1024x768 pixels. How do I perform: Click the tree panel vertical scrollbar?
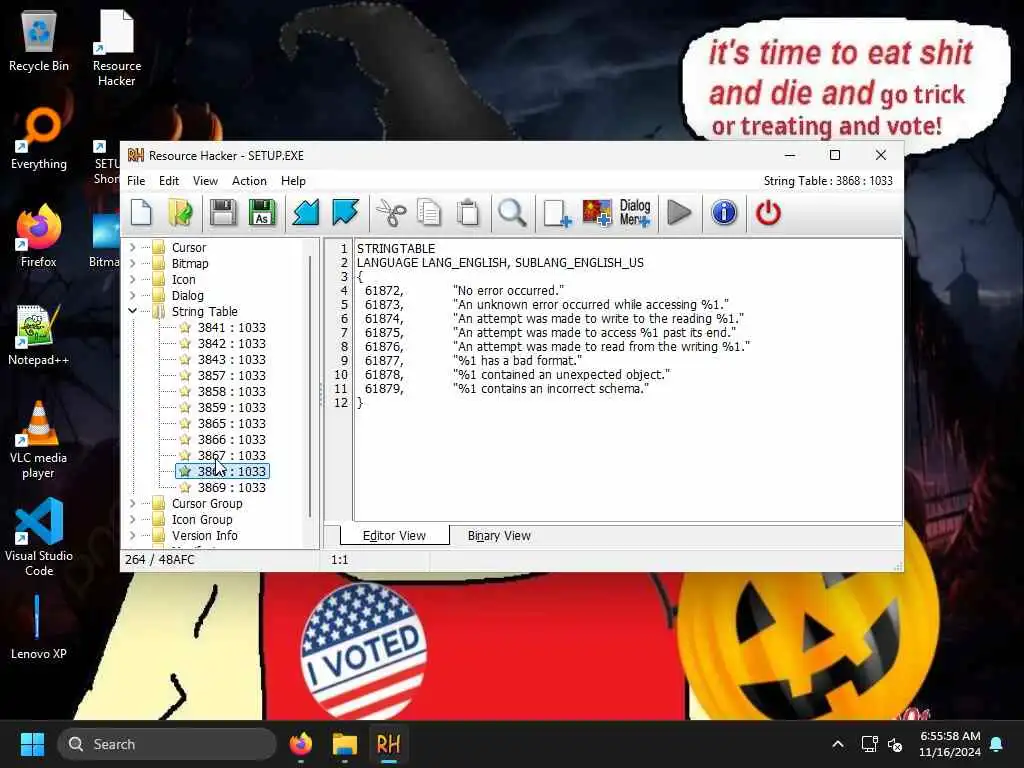click(x=310, y=385)
